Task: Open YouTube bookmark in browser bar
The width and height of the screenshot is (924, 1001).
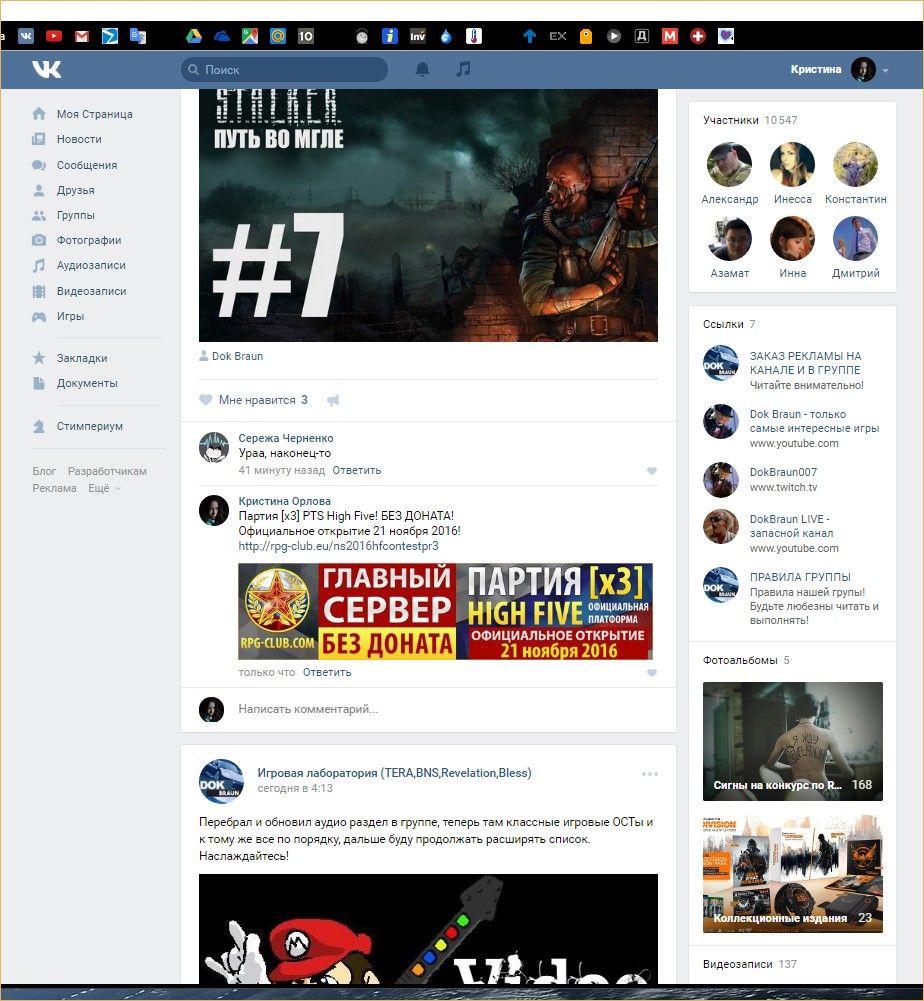Action: point(54,36)
